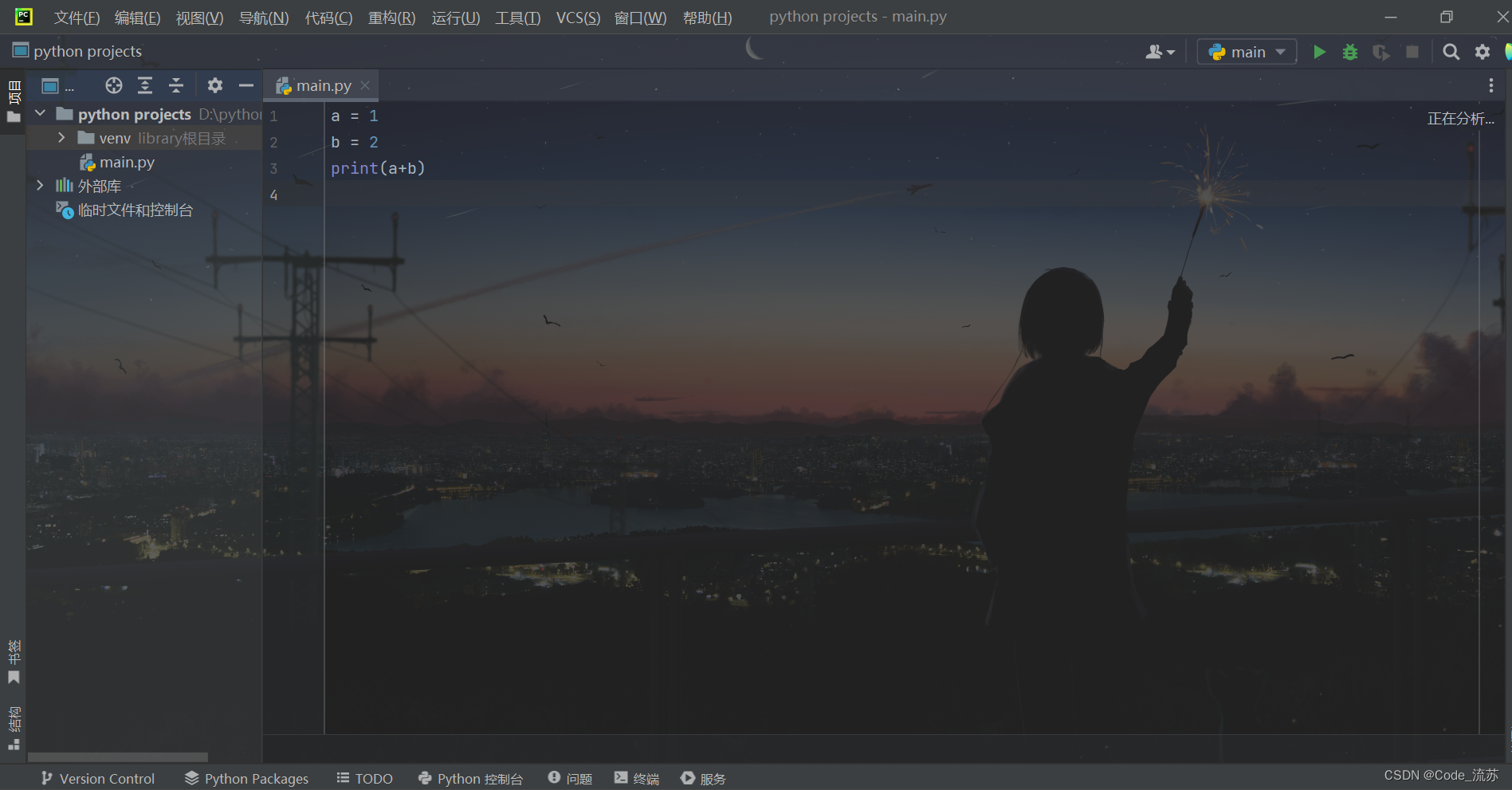This screenshot has height=790, width=1512.
Task: Collapse the python projects root folder
Action: 40,114
